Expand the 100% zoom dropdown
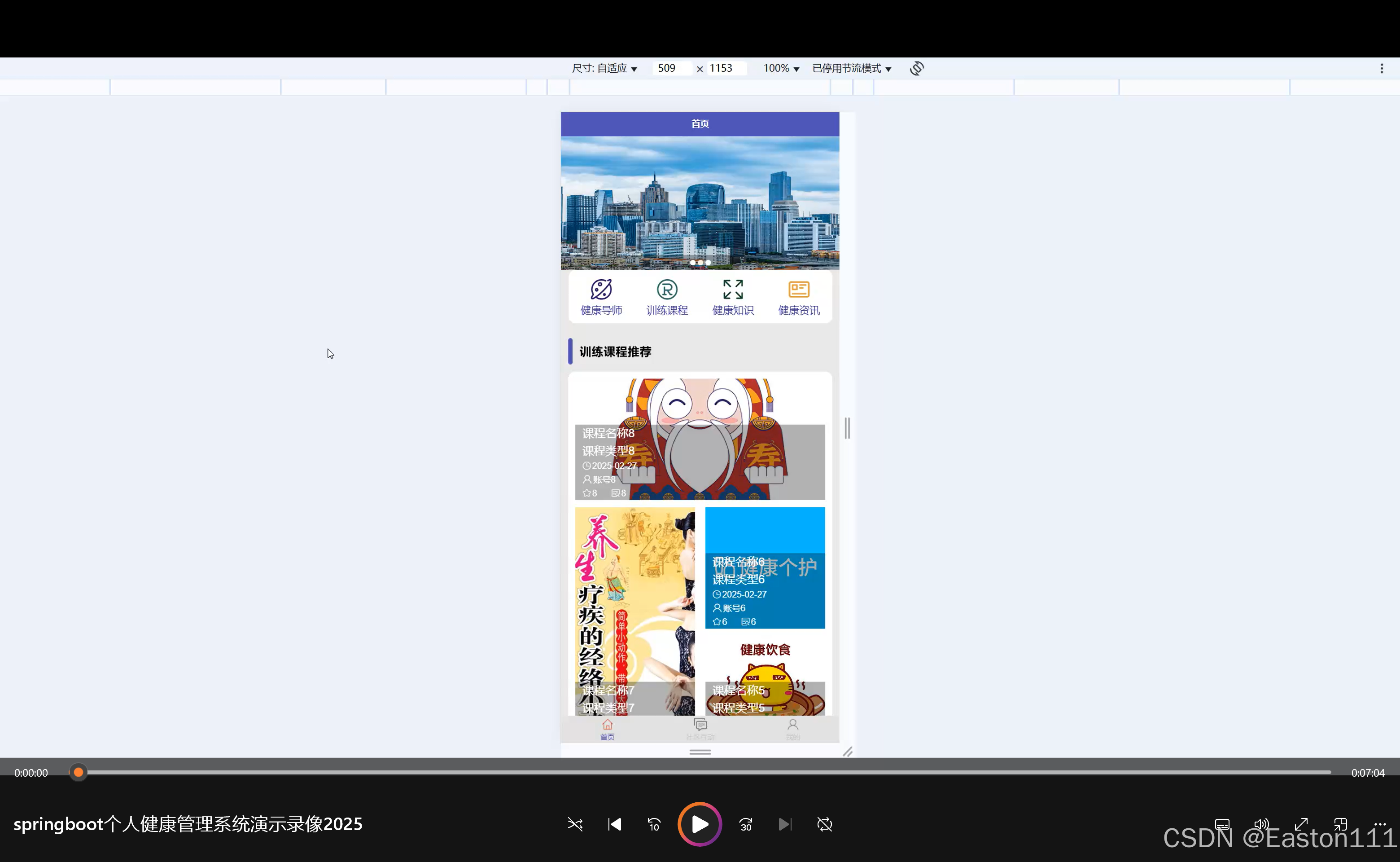This screenshot has width=1400, height=862. pos(781,68)
